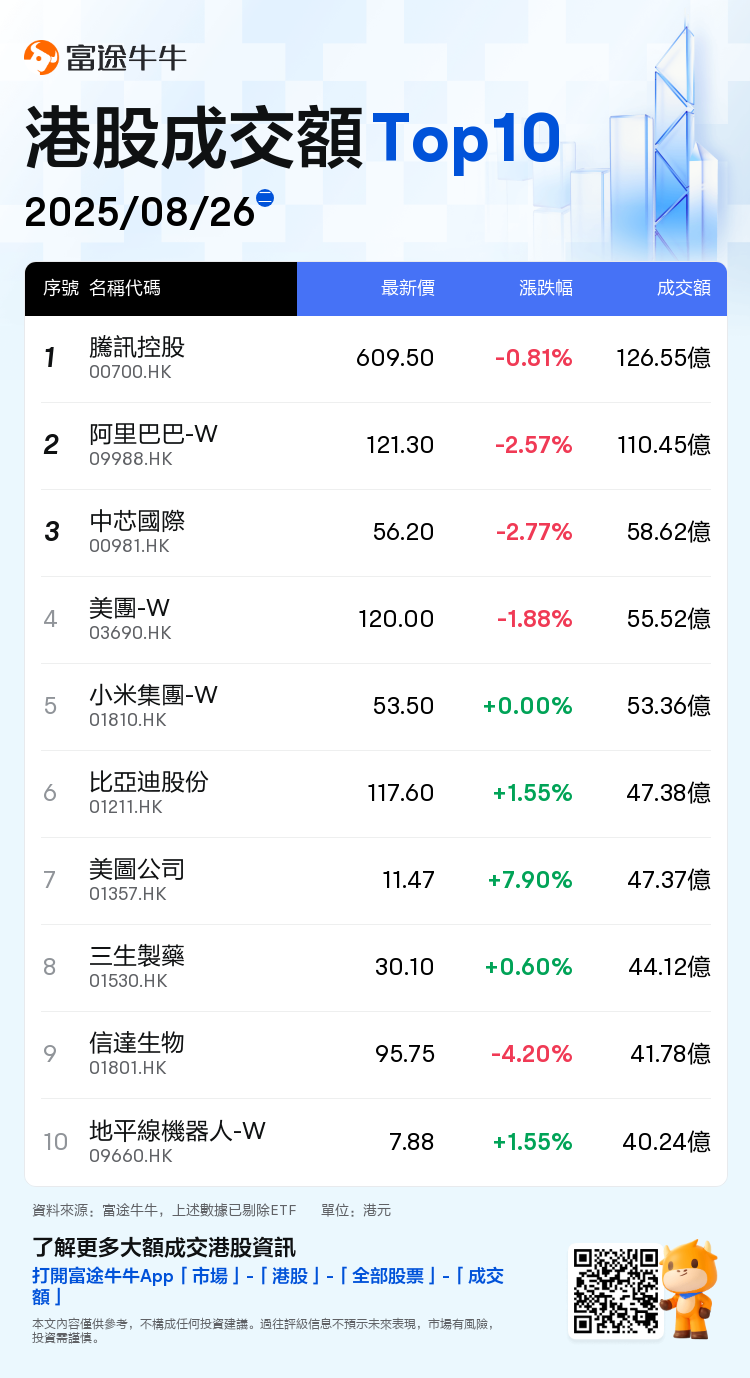750x1378 pixels.
Task: Select the 中芯國際 stock name
Action: [x=137, y=521]
